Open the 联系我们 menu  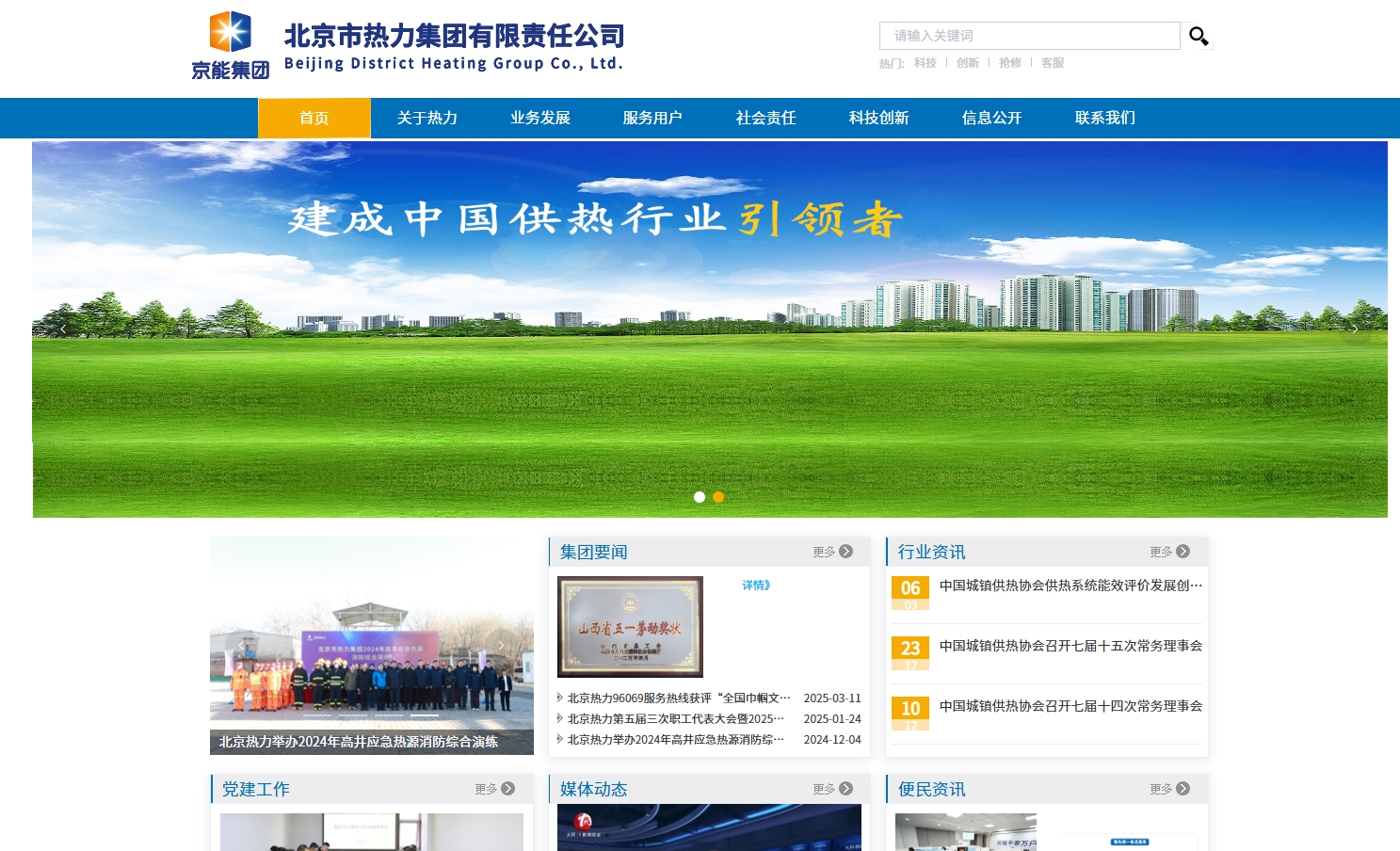(1104, 118)
